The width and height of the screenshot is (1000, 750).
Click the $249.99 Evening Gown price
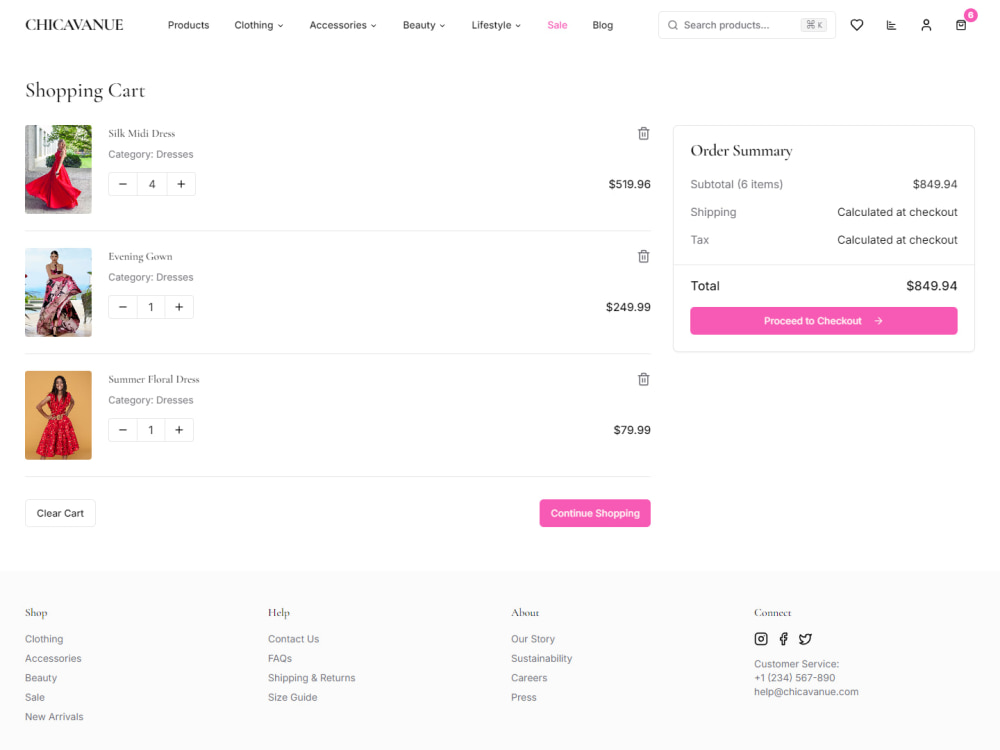(628, 307)
